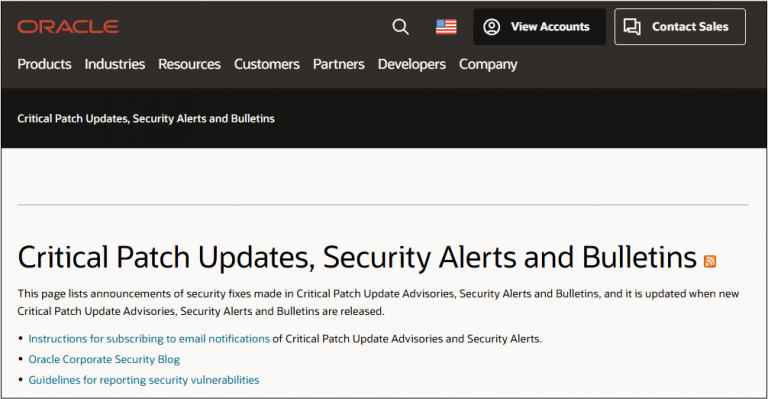This screenshot has height=399, width=768.
Task: Click the Oracle logo
Action: pos(68,26)
